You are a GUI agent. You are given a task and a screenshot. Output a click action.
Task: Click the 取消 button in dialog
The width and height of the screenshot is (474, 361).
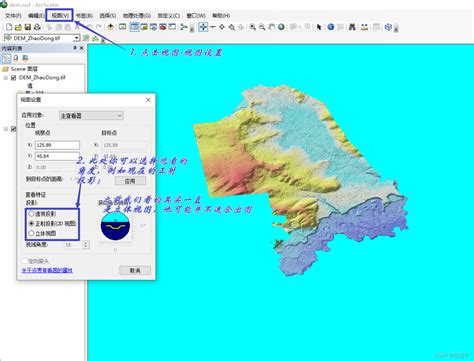coord(135,270)
